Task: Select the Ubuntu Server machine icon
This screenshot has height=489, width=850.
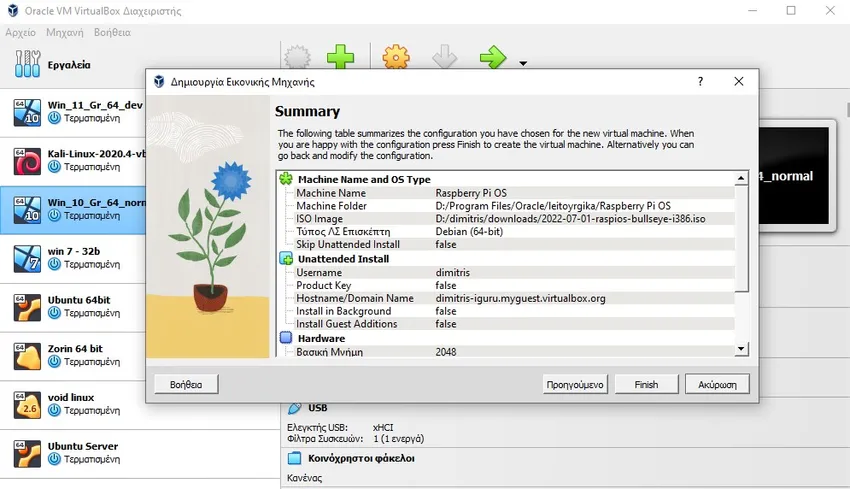Action: coord(27,454)
